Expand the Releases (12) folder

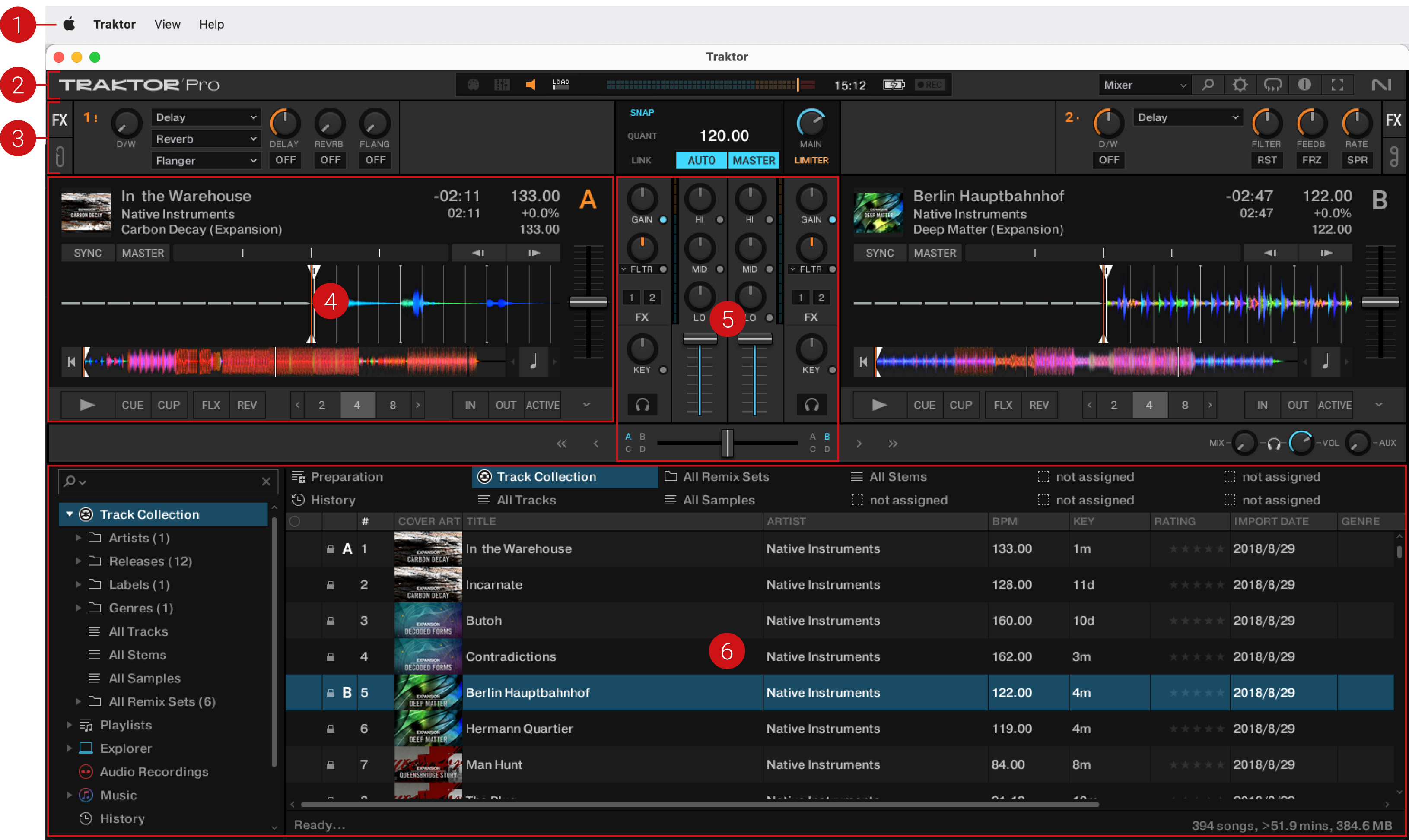click(78, 561)
